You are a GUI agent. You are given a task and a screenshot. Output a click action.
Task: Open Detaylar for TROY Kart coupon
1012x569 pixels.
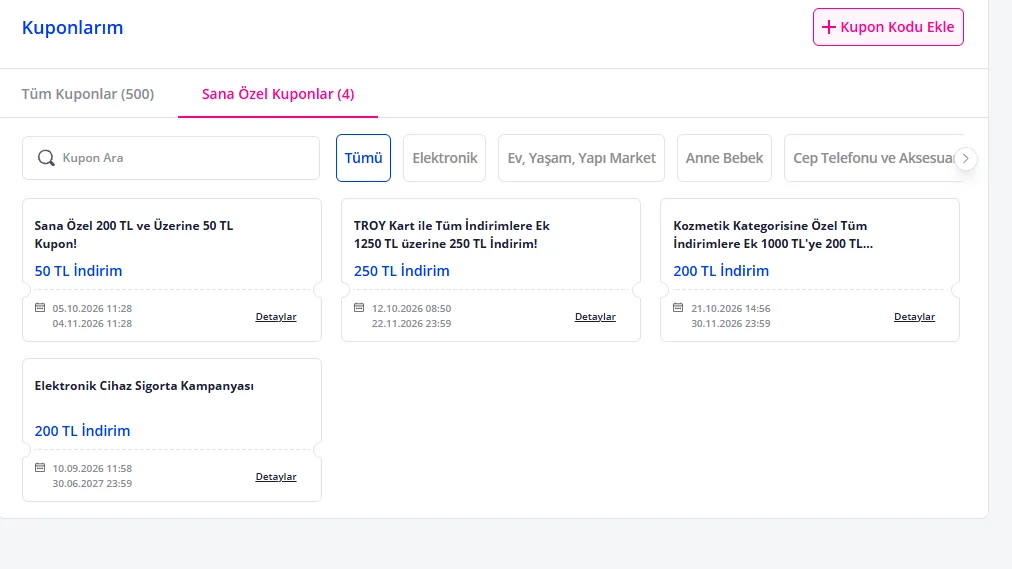595,317
